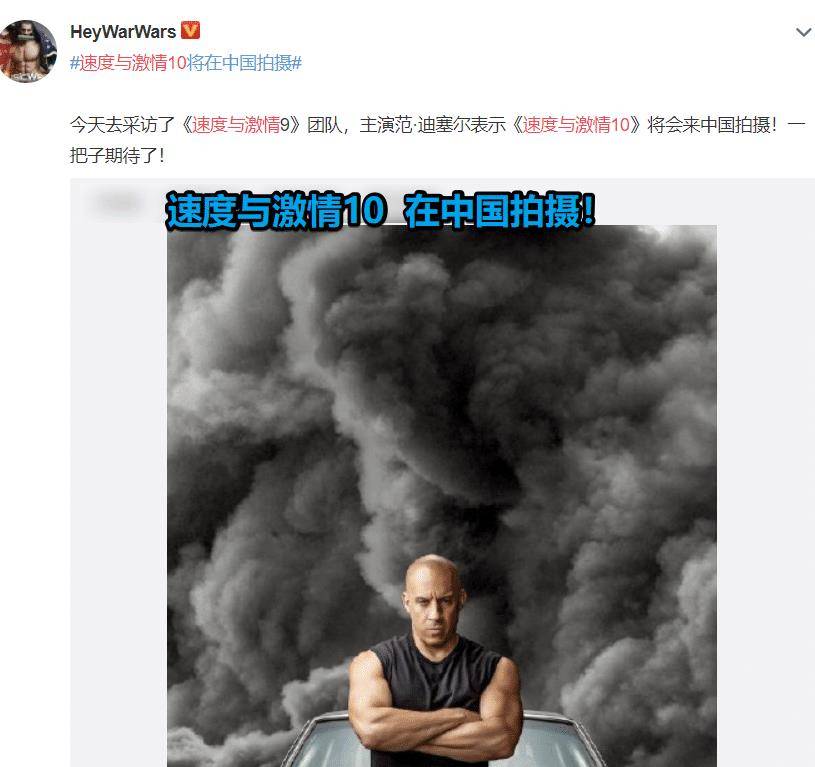Open the HeyWarWars username link

tap(123, 32)
